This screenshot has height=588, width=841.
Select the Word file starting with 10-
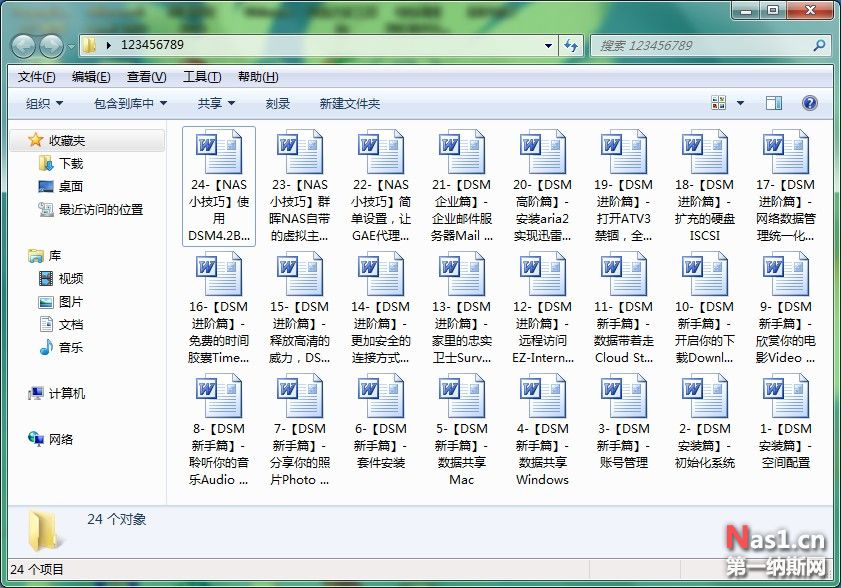click(705, 308)
